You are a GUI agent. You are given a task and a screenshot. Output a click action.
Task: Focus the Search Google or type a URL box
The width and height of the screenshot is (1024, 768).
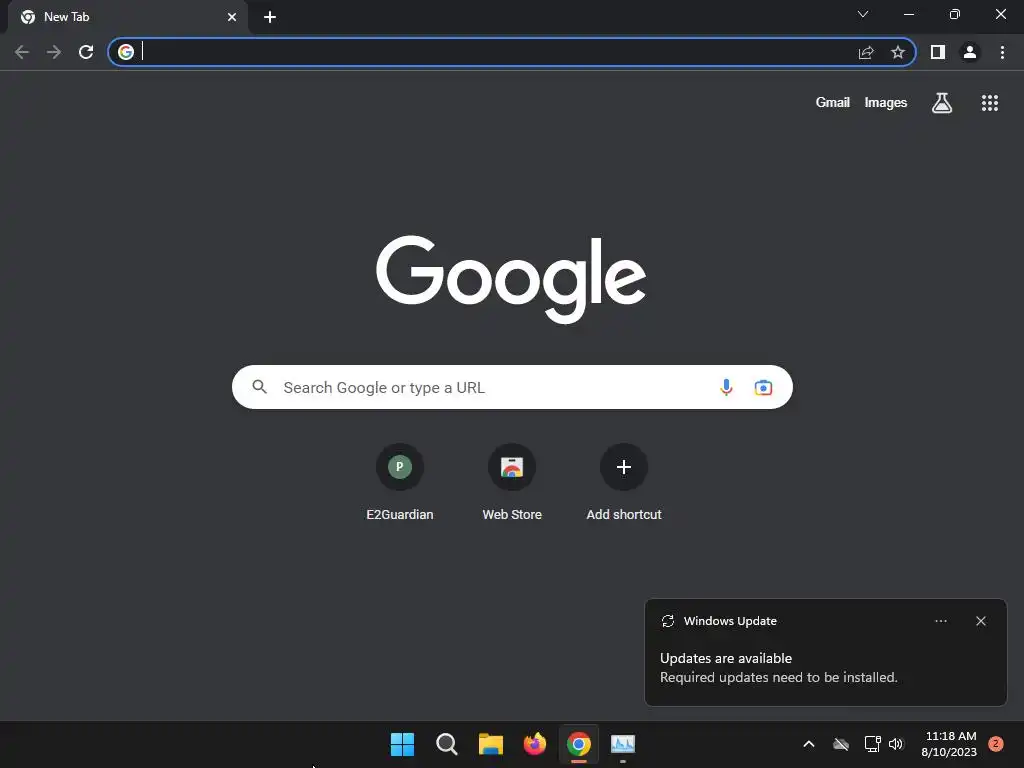pyautogui.click(x=512, y=387)
